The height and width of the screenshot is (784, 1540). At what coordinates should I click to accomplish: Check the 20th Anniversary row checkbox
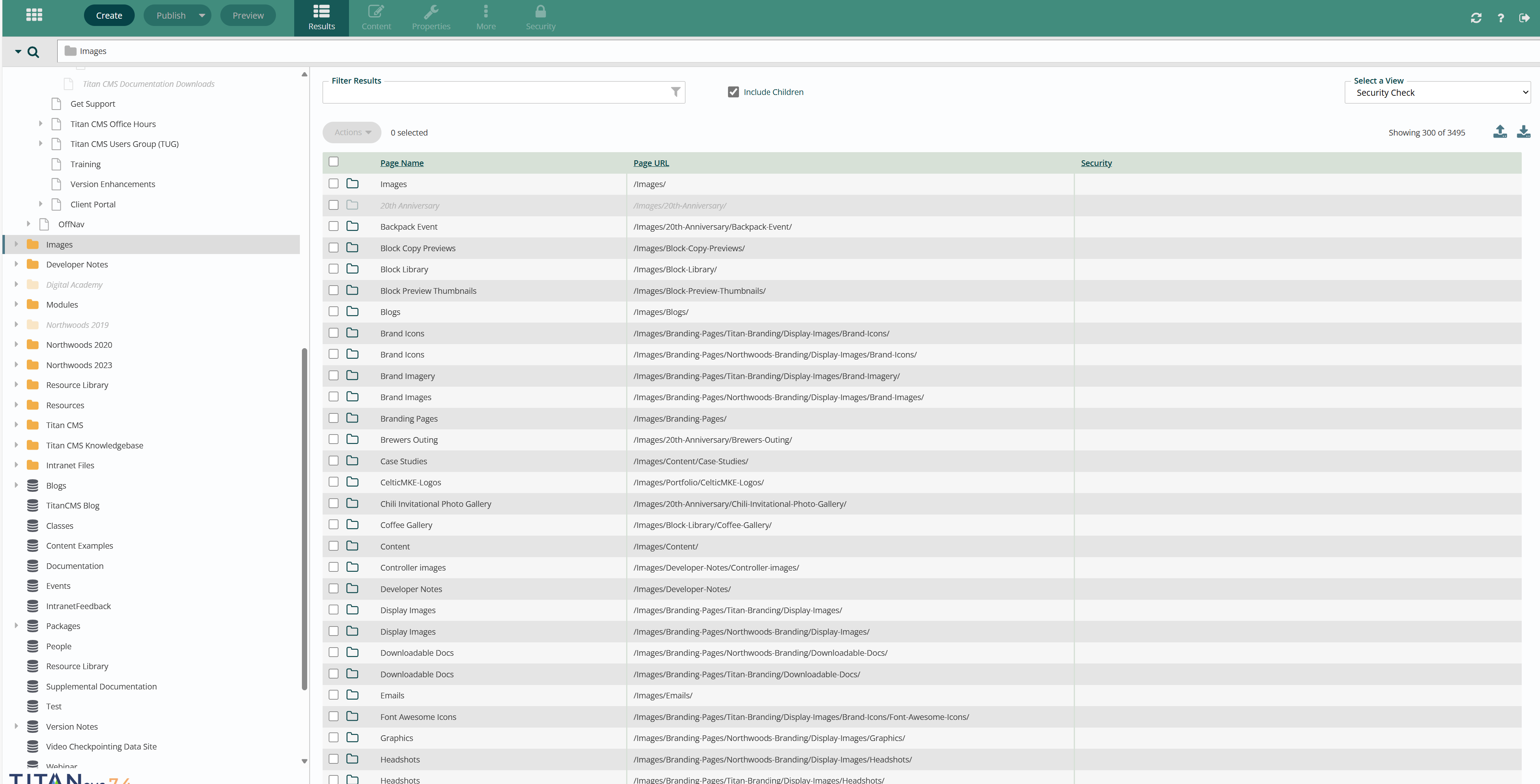[x=334, y=205]
